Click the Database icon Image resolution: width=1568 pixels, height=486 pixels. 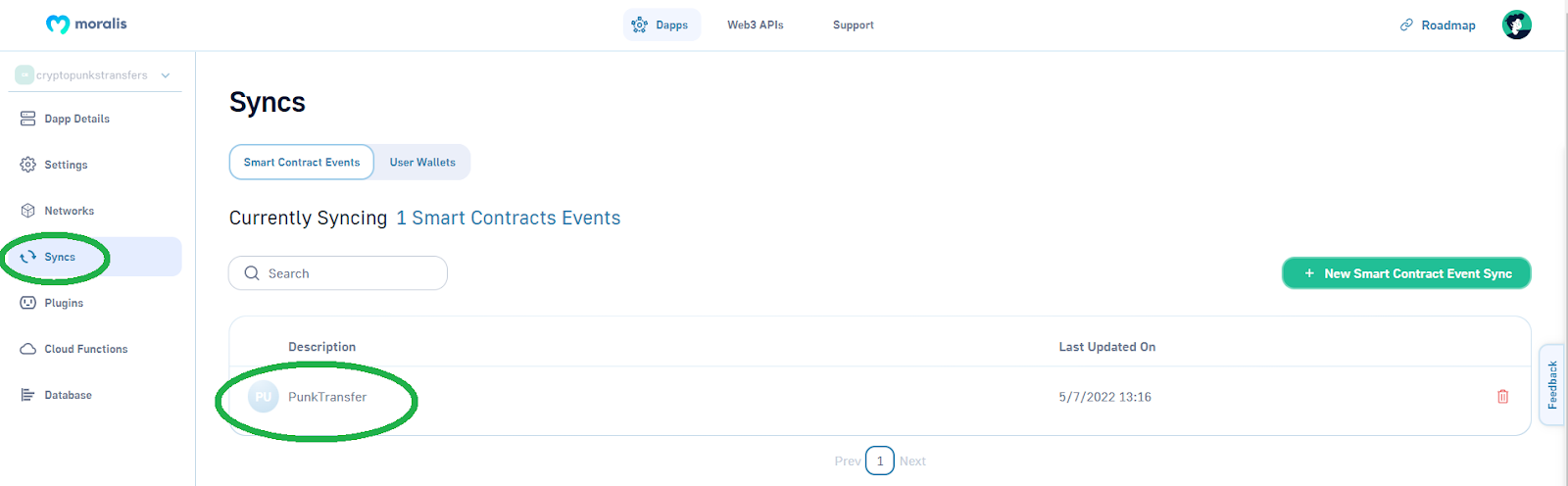click(28, 395)
